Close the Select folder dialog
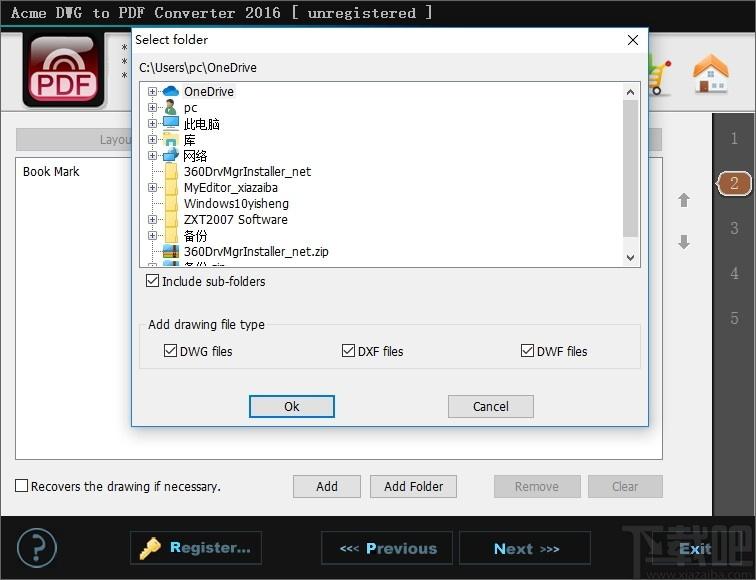Viewport: 756px width, 580px height. click(x=633, y=40)
